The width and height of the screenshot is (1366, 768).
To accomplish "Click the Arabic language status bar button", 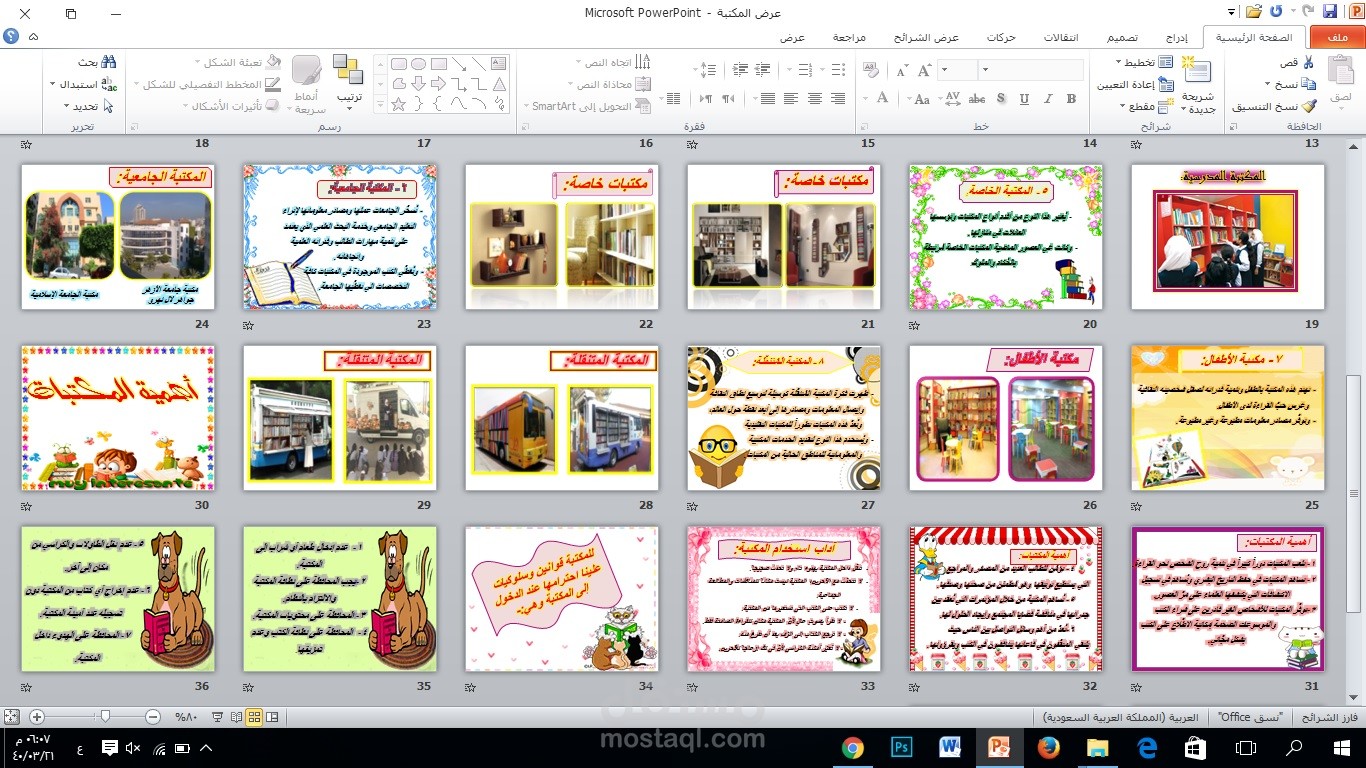I will click(x=1120, y=717).
